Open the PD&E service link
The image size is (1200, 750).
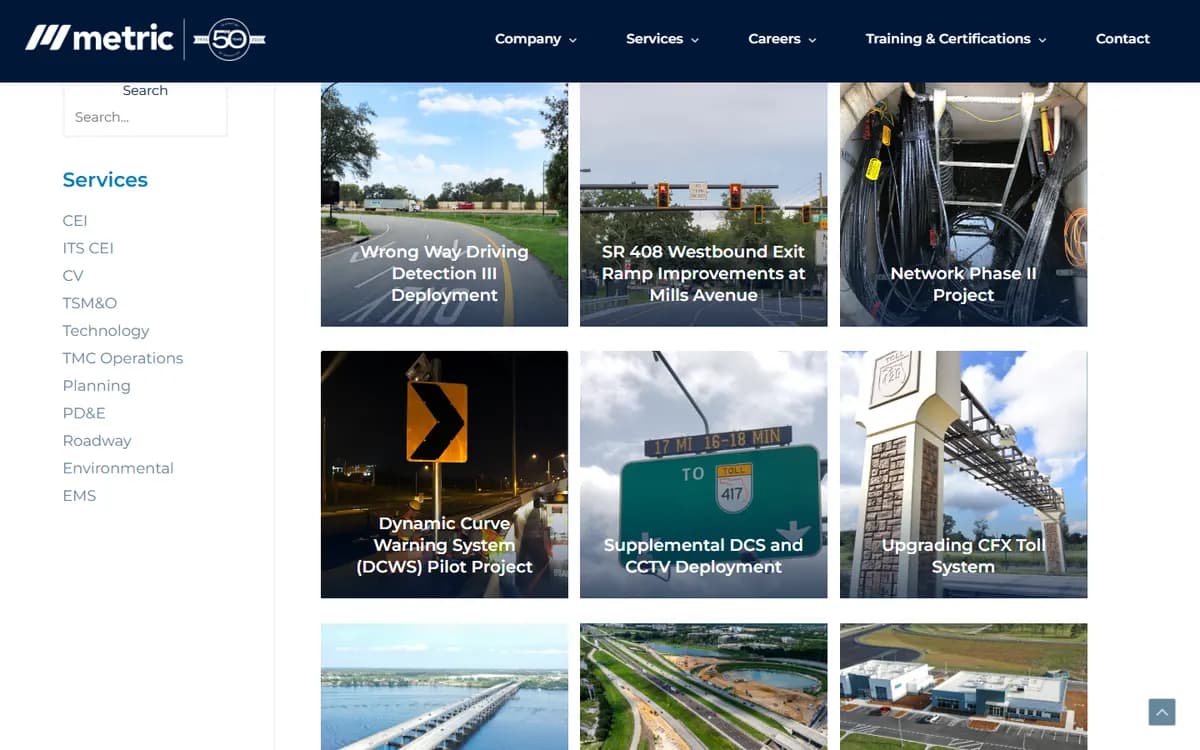(x=84, y=413)
